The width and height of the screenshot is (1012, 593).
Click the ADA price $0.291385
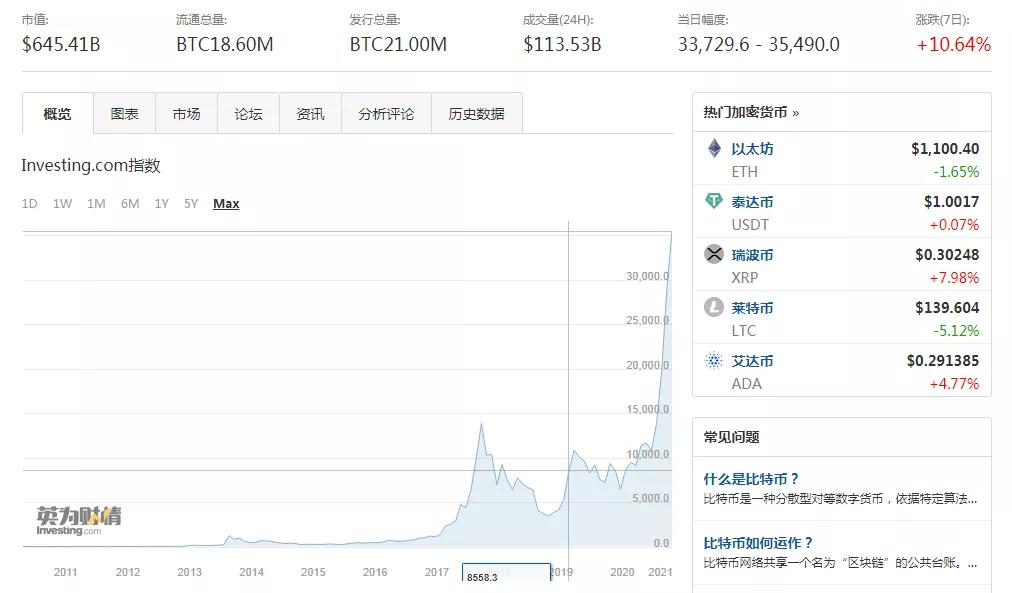[943, 360]
